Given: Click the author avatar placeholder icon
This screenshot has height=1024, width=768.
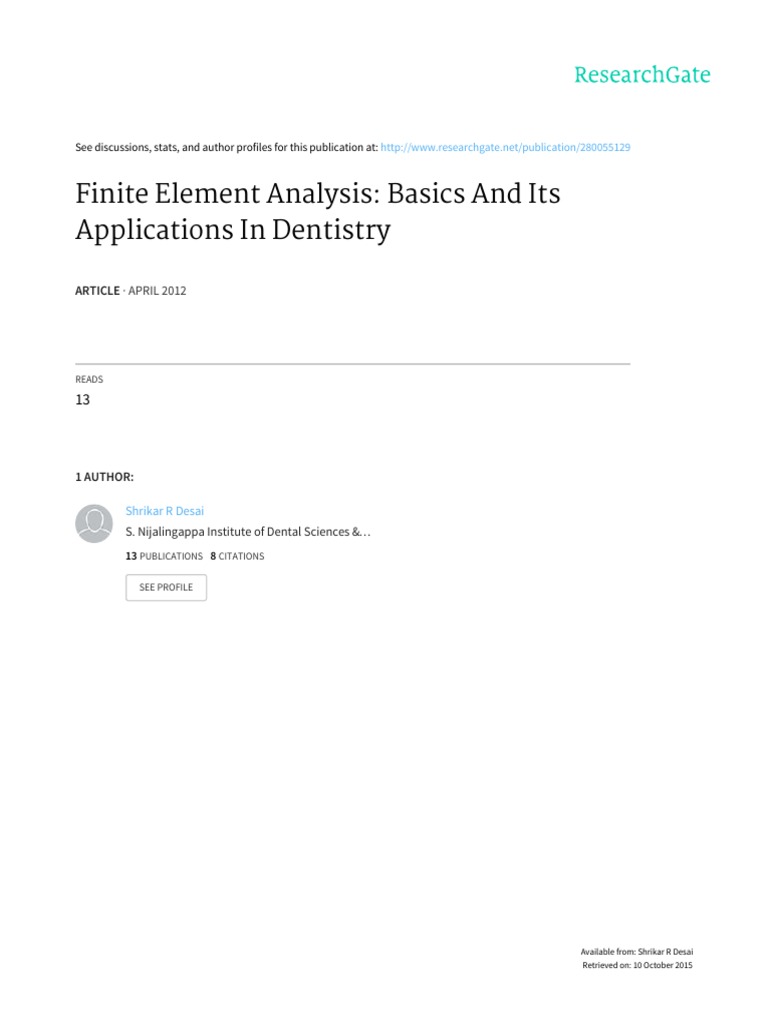Looking at the screenshot, I should tap(94, 522).
